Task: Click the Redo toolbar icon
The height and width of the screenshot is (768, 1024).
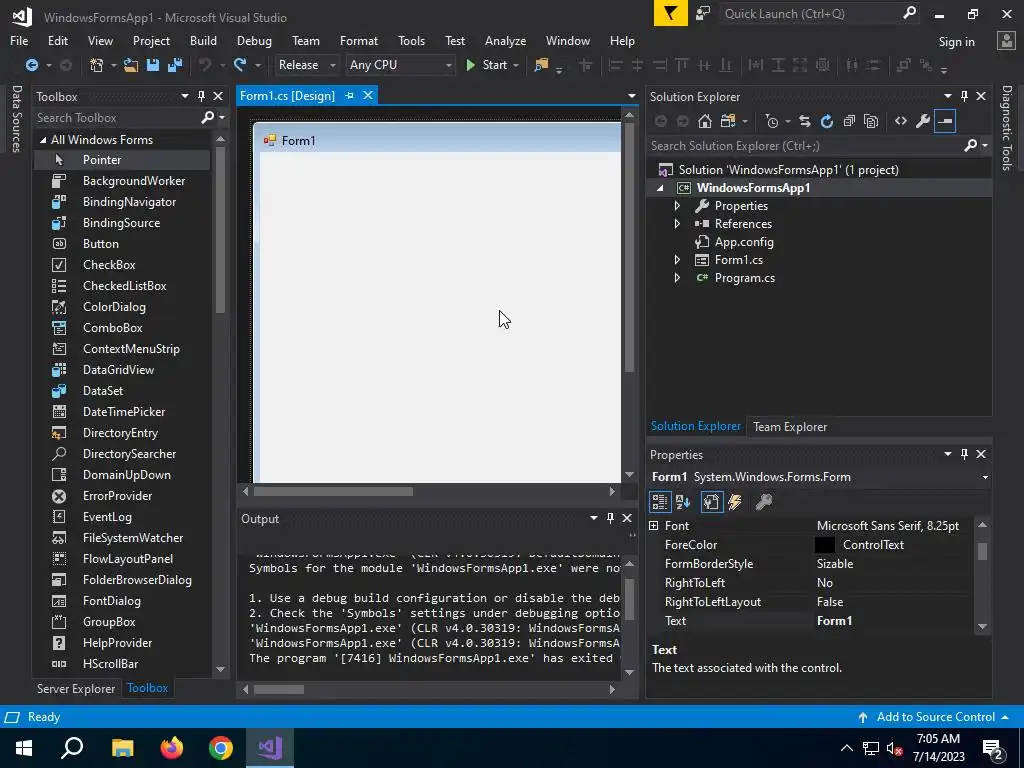Action: point(240,65)
